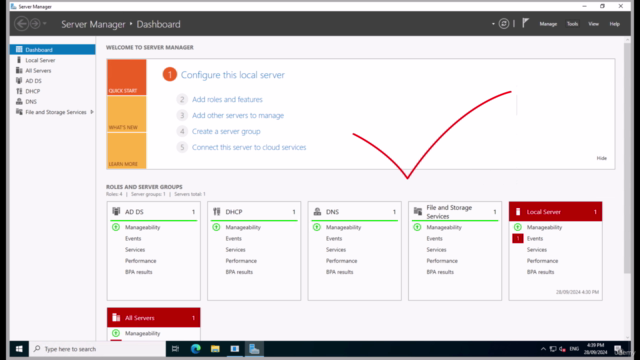
Task: Click Local Server red Events alert badge
Action: click(518, 238)
